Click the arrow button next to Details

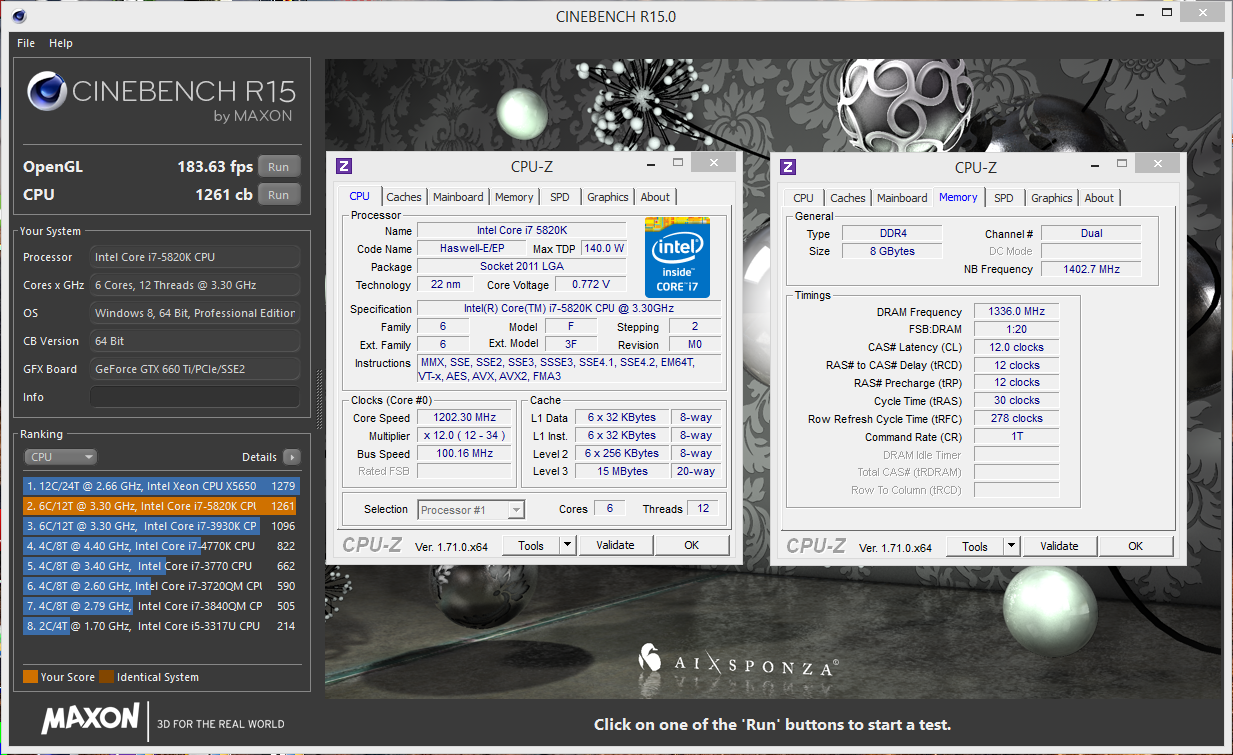click(x=291, y=457)
